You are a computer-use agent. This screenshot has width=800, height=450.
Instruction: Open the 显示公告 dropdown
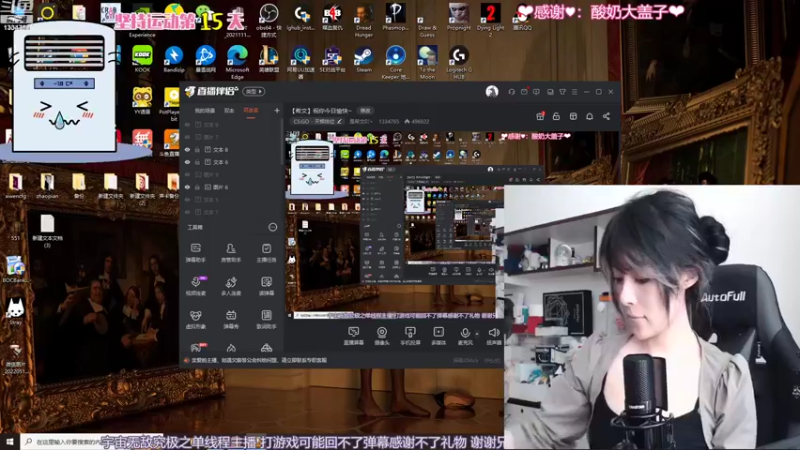tap(360, 121)
